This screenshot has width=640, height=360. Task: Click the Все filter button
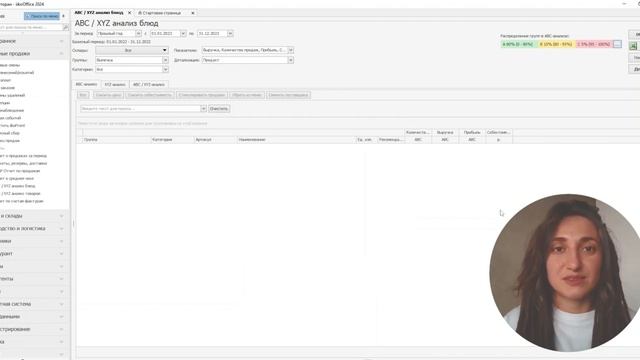tap(83, 95)
